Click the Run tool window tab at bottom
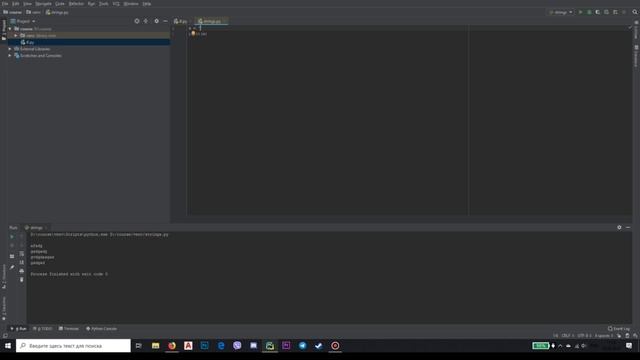 coord(19,329)
